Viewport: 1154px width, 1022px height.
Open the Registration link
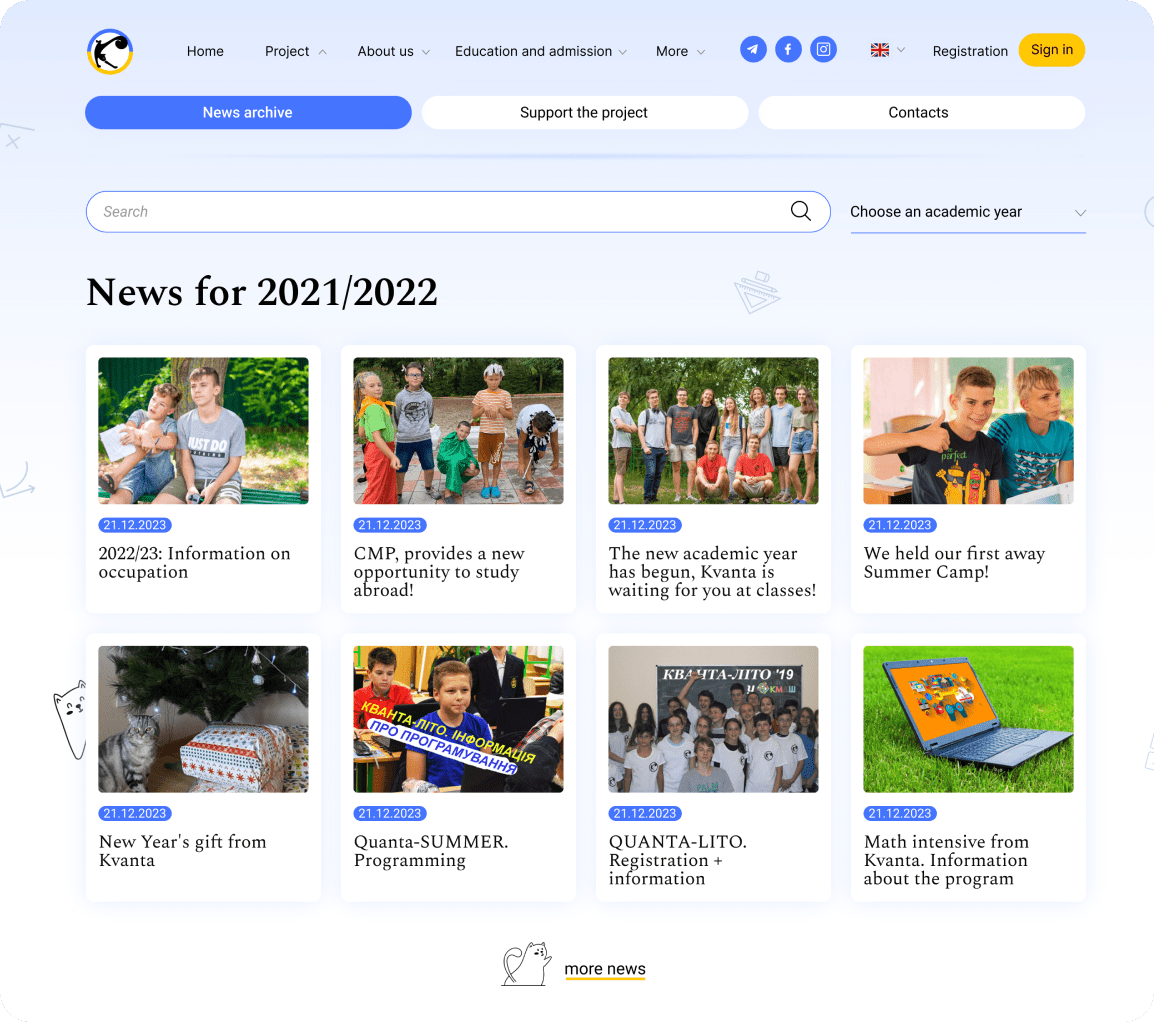970,51
